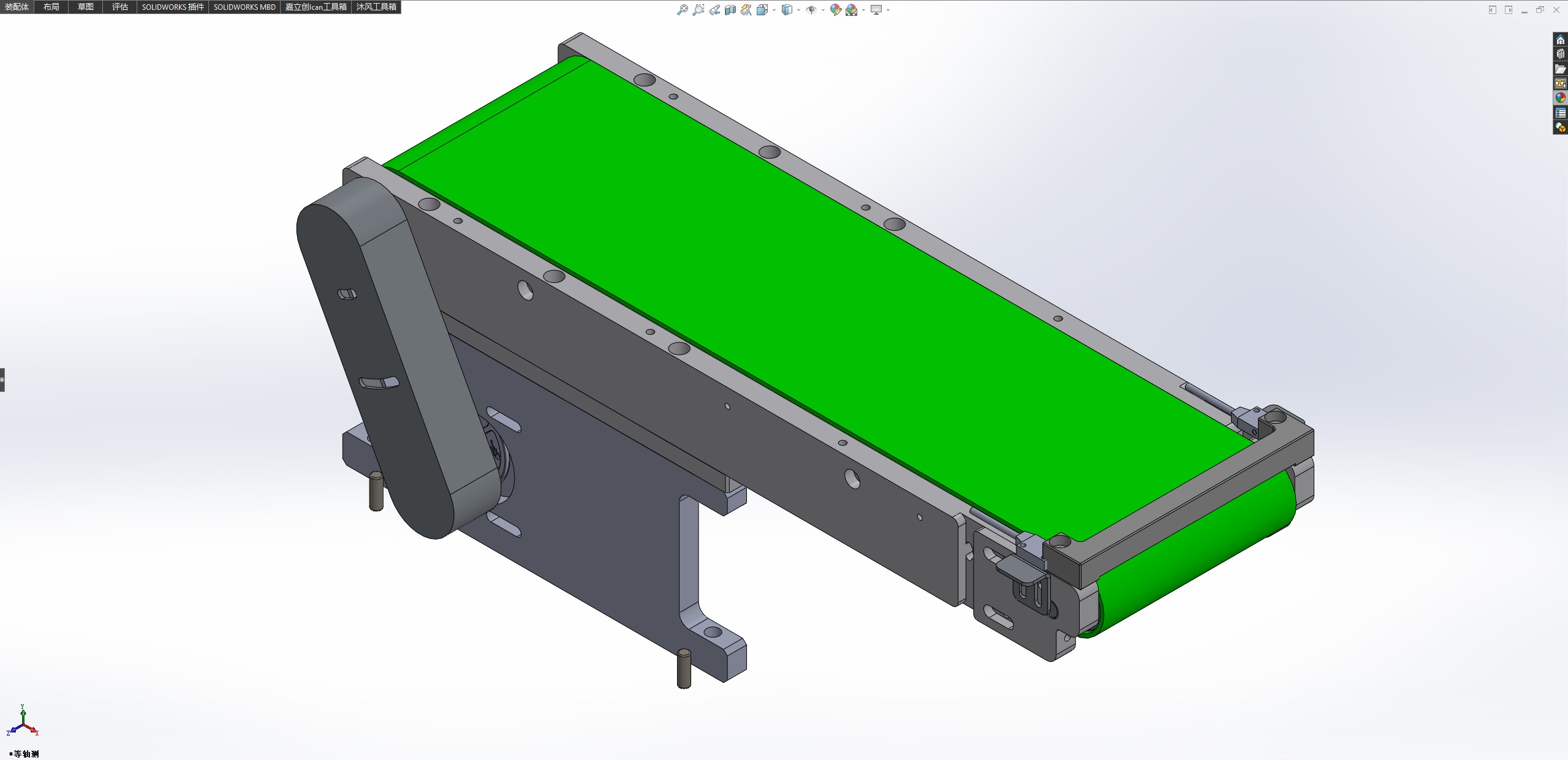Image resolution: width=1568 pixels, height=760 pixels.
Task: Expand the View Orientation dropdown arrow
Action: 775,10
